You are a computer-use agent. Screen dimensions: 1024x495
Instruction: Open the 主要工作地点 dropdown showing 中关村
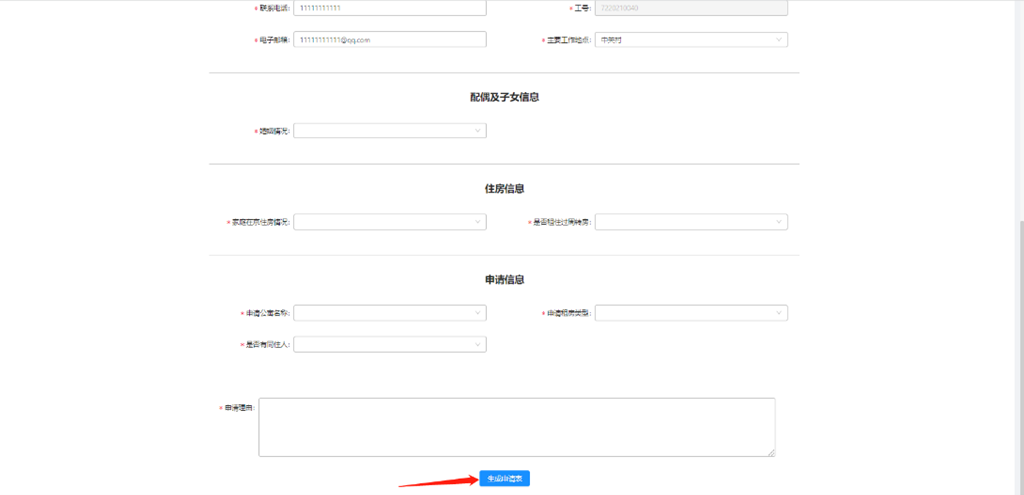click(691, 40)
